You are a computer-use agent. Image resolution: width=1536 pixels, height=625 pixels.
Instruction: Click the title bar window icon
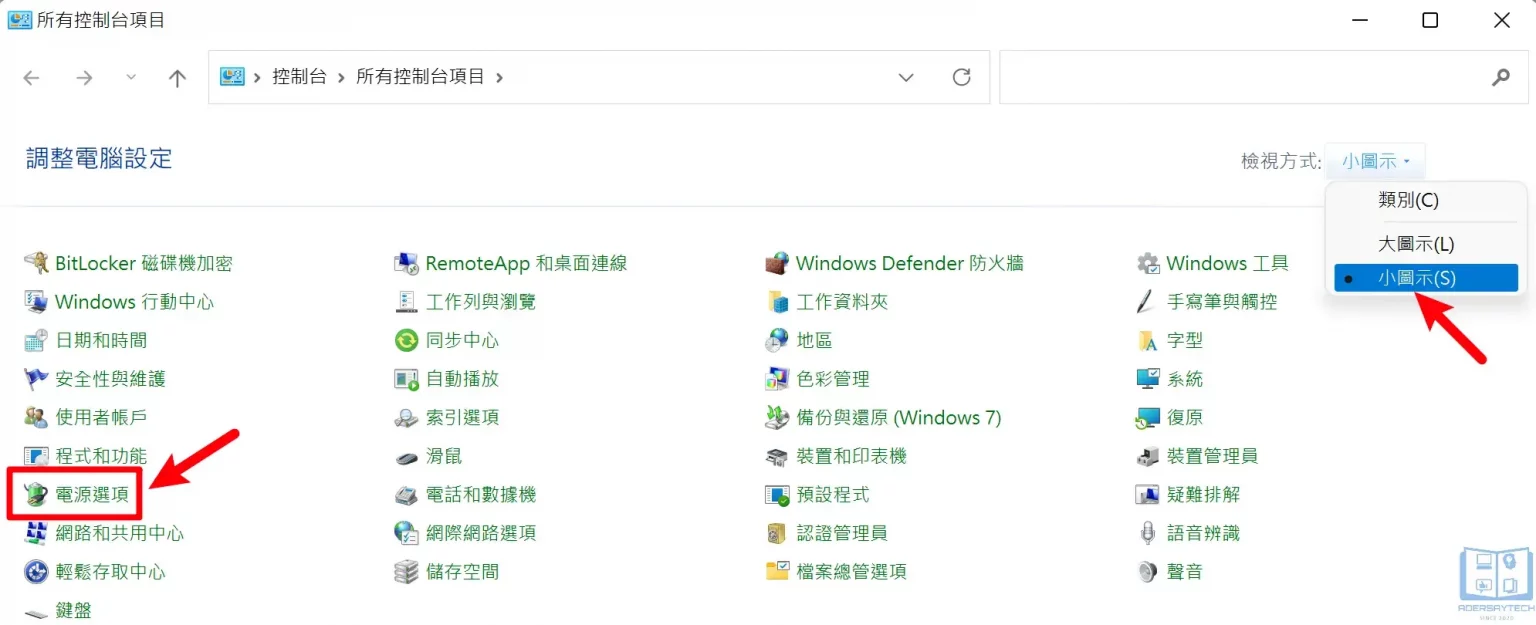(19, 20)
